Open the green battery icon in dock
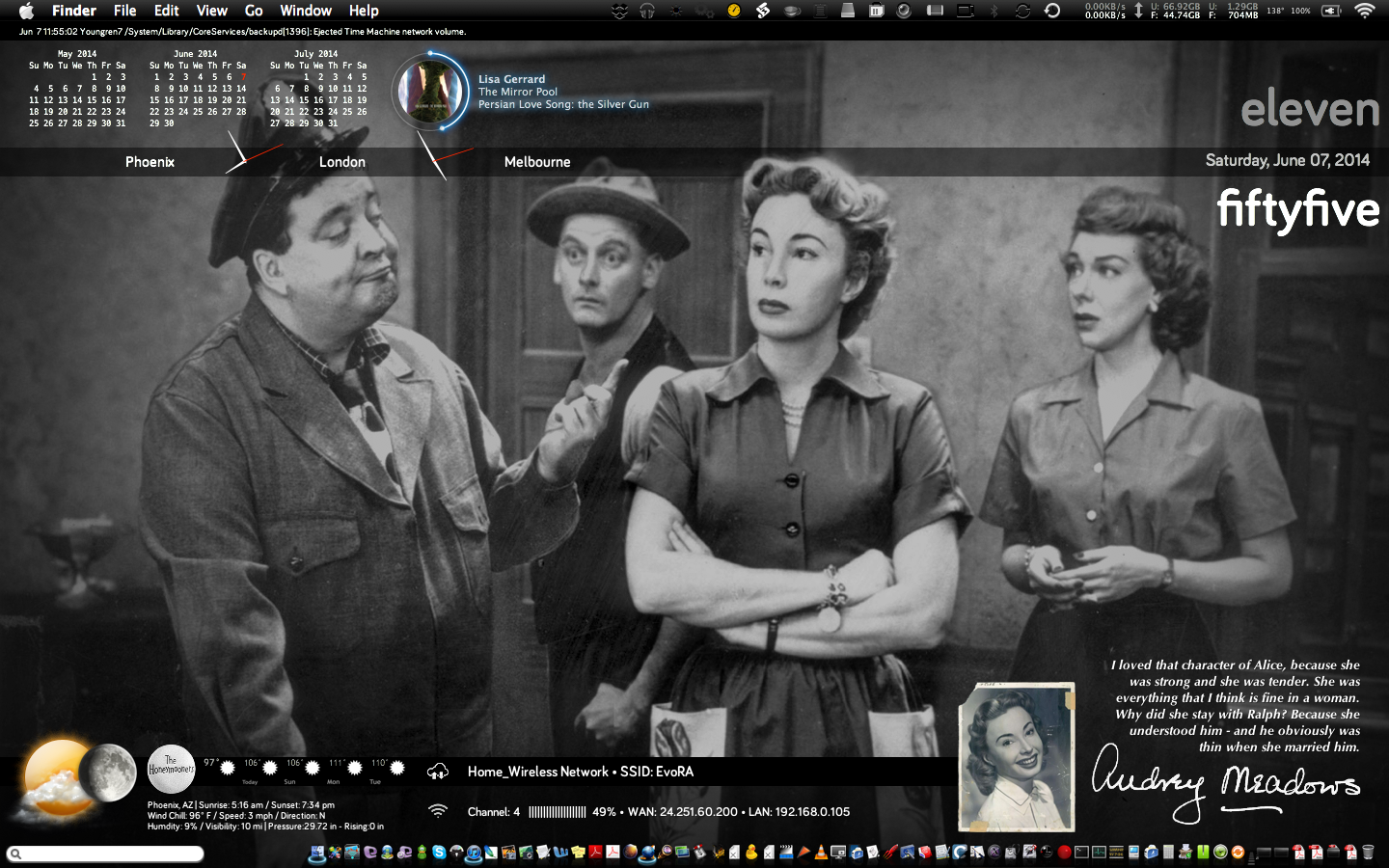 [x=1203, y=853]
